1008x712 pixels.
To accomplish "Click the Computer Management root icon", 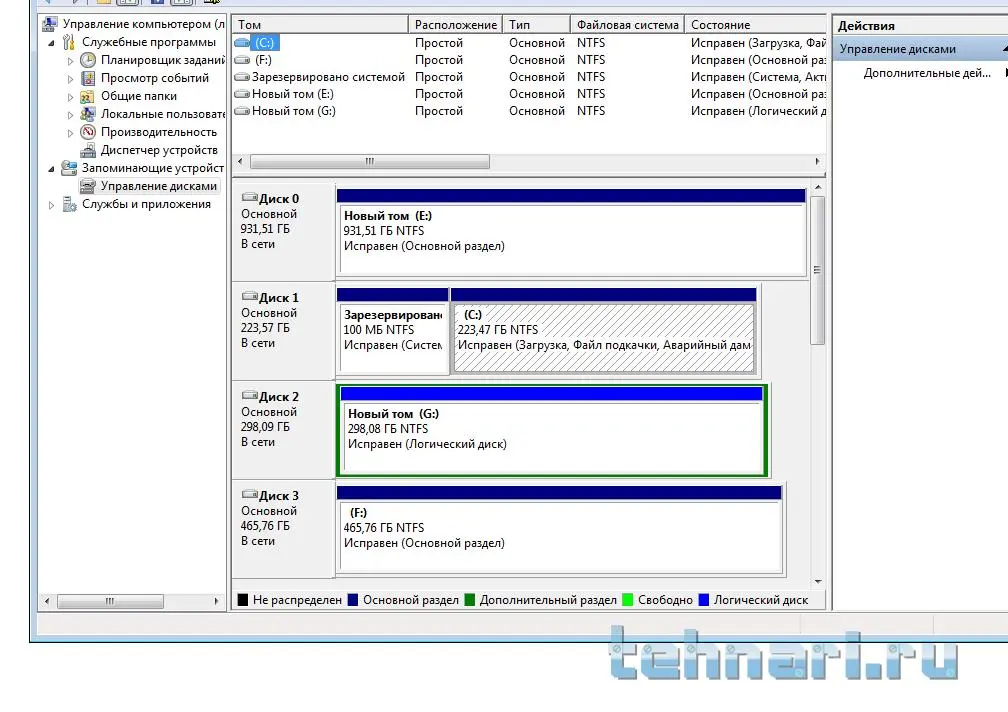I will click(x=50, y=24).
